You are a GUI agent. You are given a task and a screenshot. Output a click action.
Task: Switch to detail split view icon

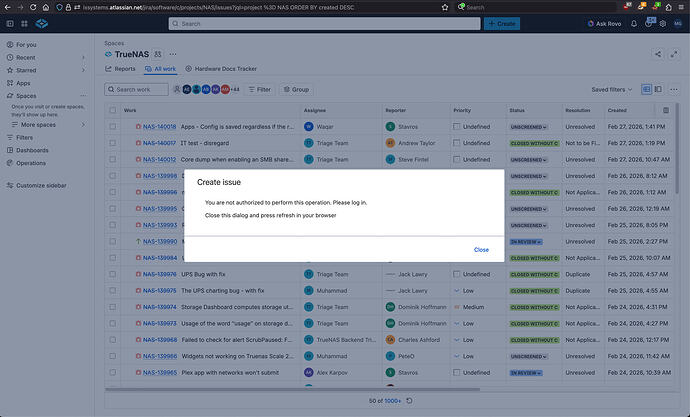pyautogui.click(x=658, y=89)
